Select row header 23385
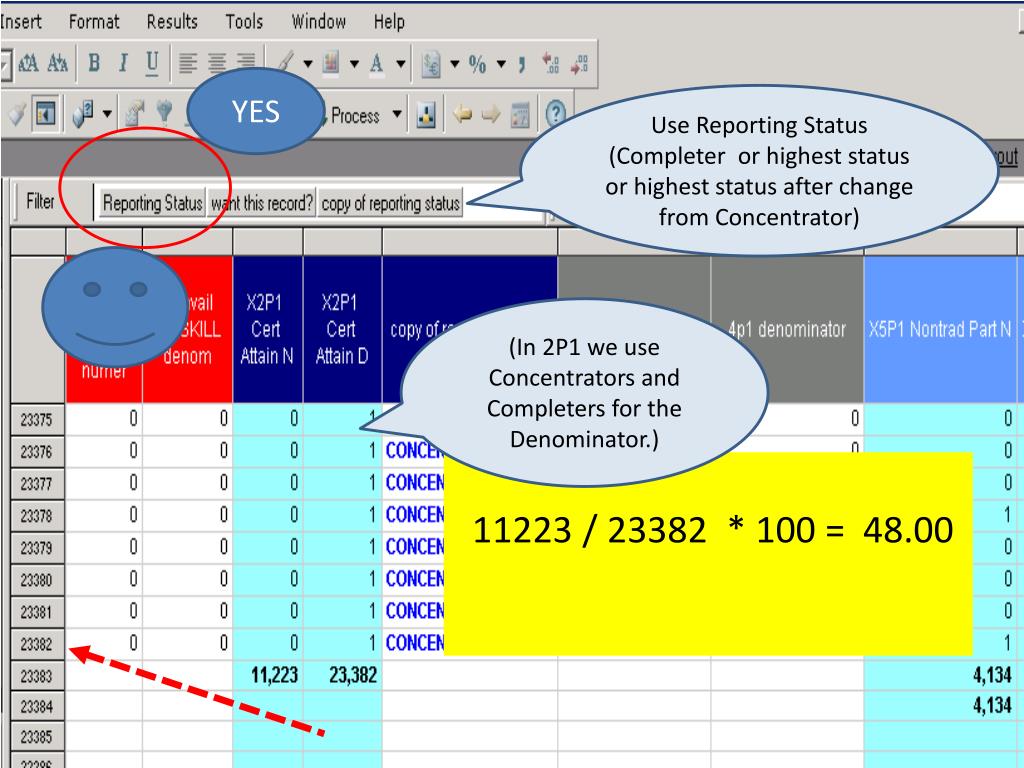 tap(37, 737)
